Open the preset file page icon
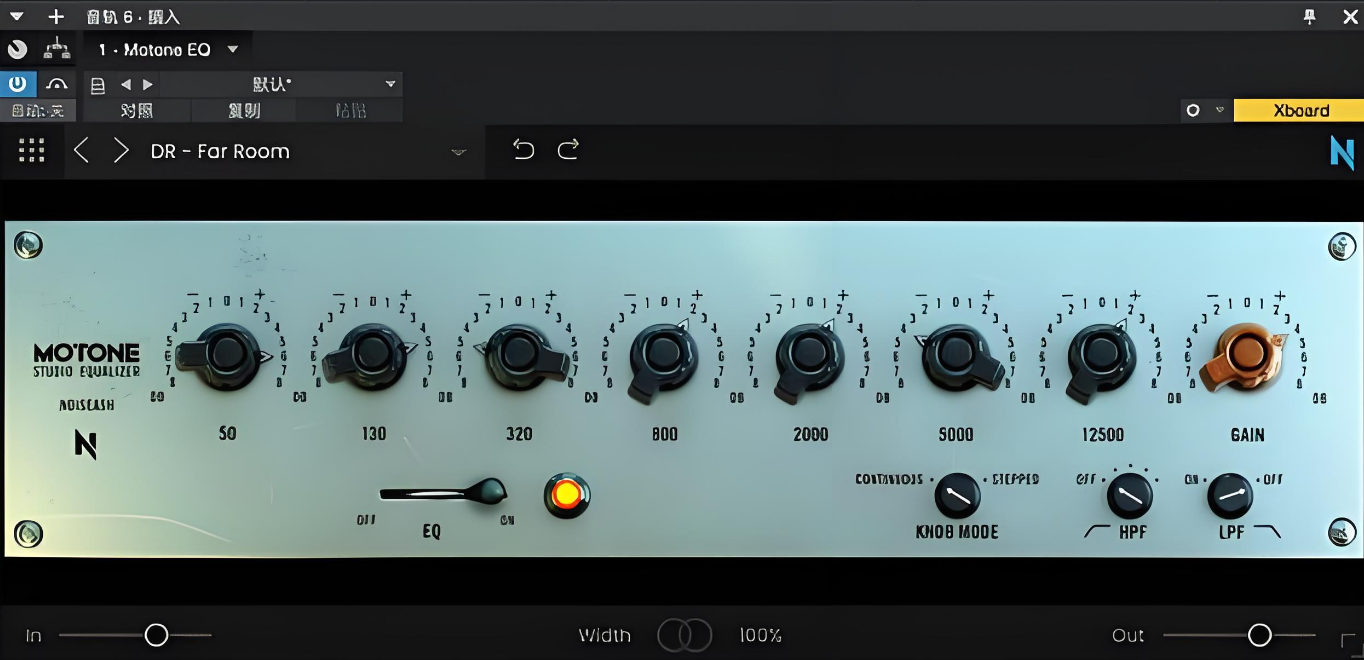This screenshot has height=660, width=1364. coord(98,85)
